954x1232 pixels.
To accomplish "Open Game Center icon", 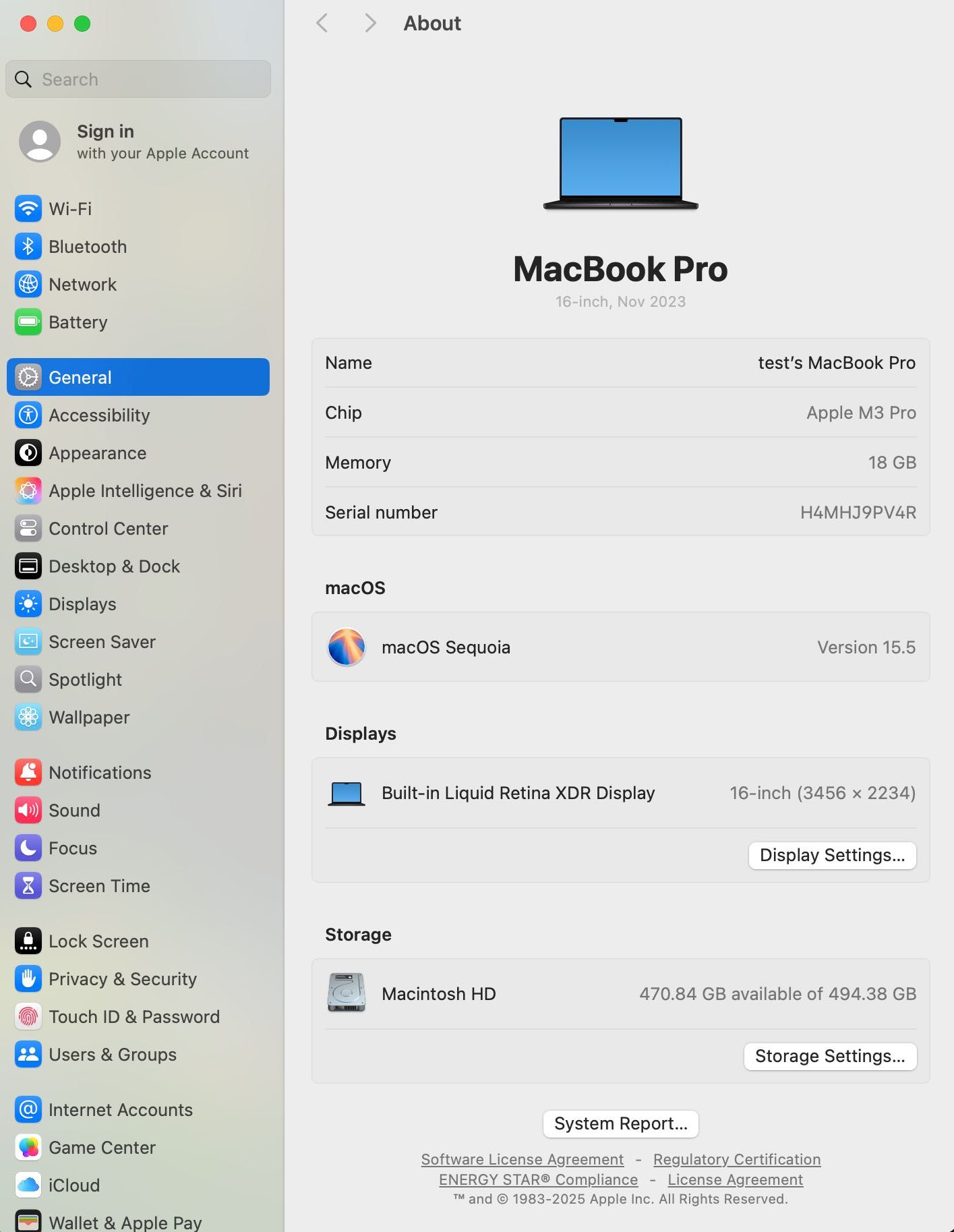I will (28, 1147).
